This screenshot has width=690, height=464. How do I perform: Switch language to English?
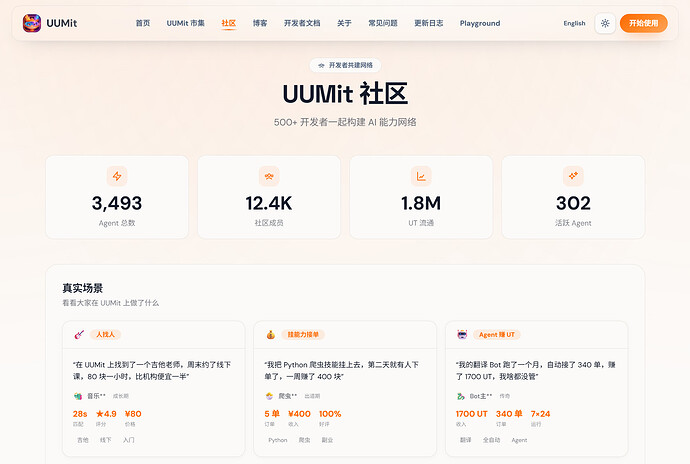coord(574,23)
